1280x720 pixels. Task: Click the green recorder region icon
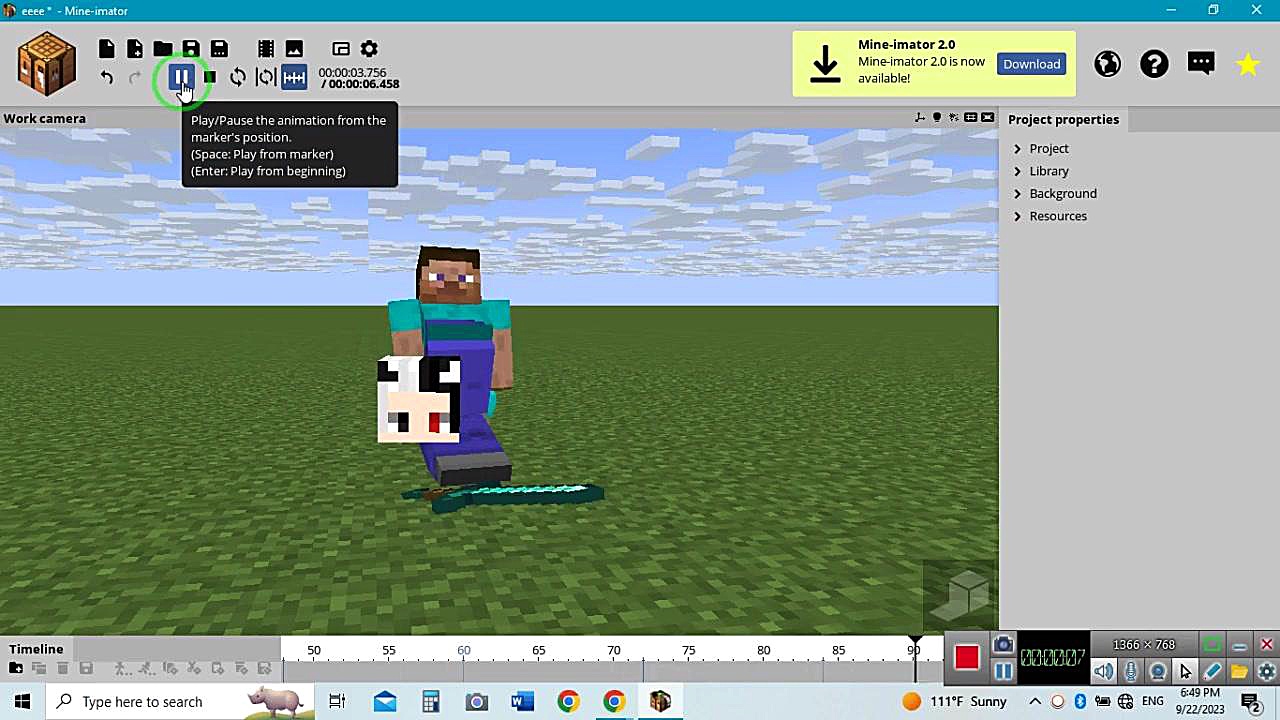click(1212, 645)
